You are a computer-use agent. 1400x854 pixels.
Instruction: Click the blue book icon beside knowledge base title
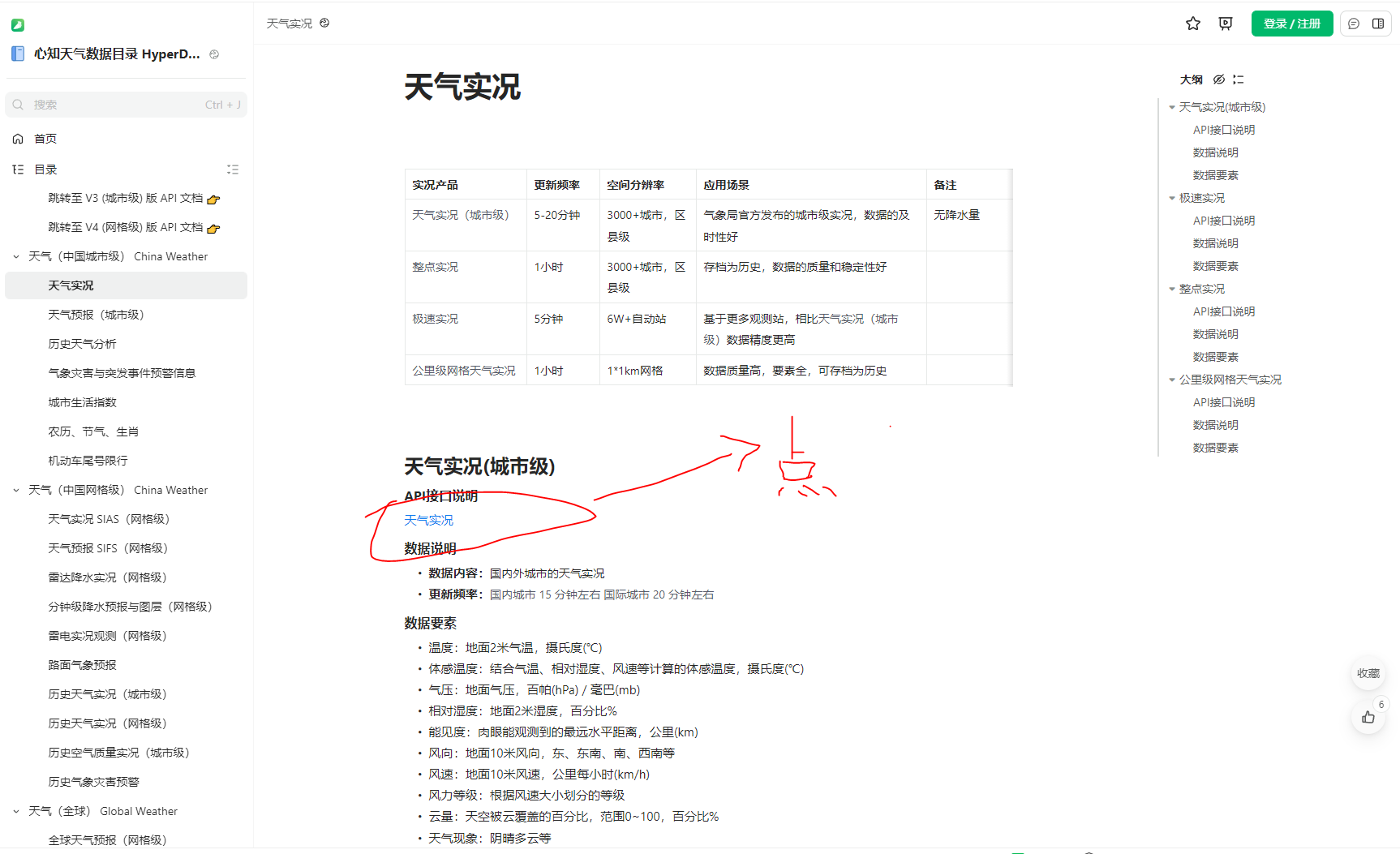pyautogui.click(x=18, y=54)
